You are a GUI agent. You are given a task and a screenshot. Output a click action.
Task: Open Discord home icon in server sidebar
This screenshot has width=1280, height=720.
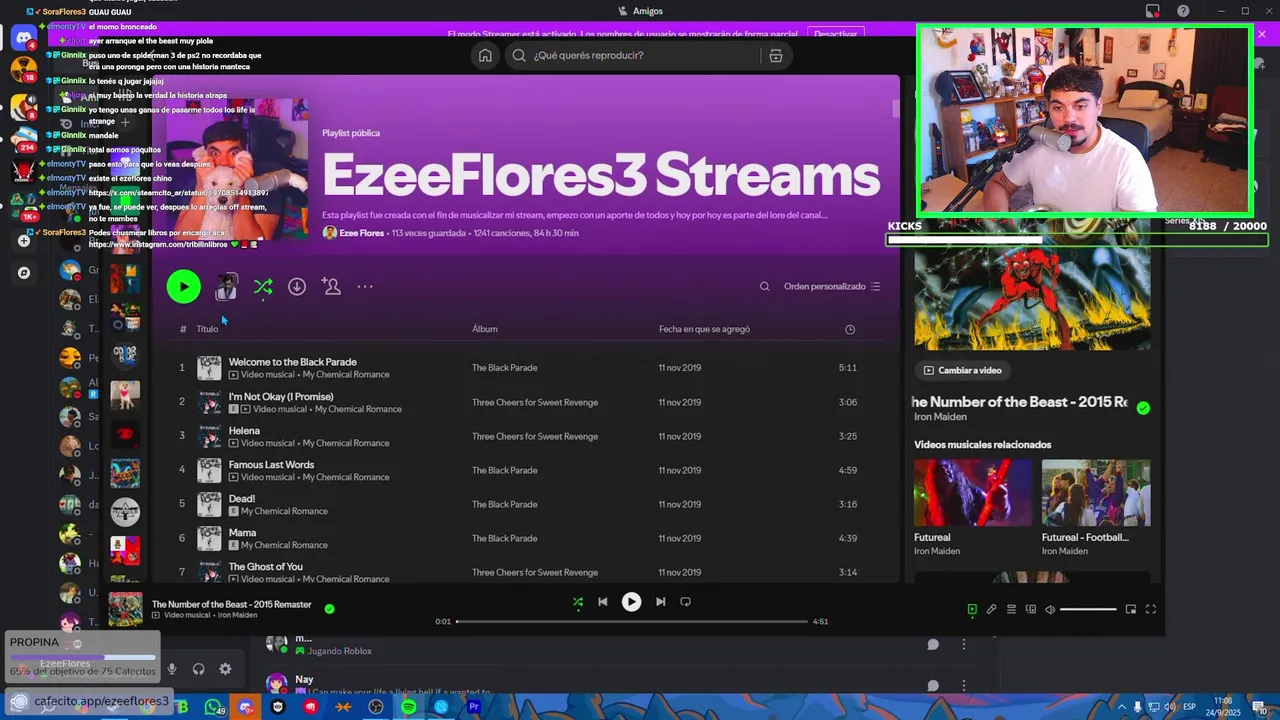pos(24,39)
